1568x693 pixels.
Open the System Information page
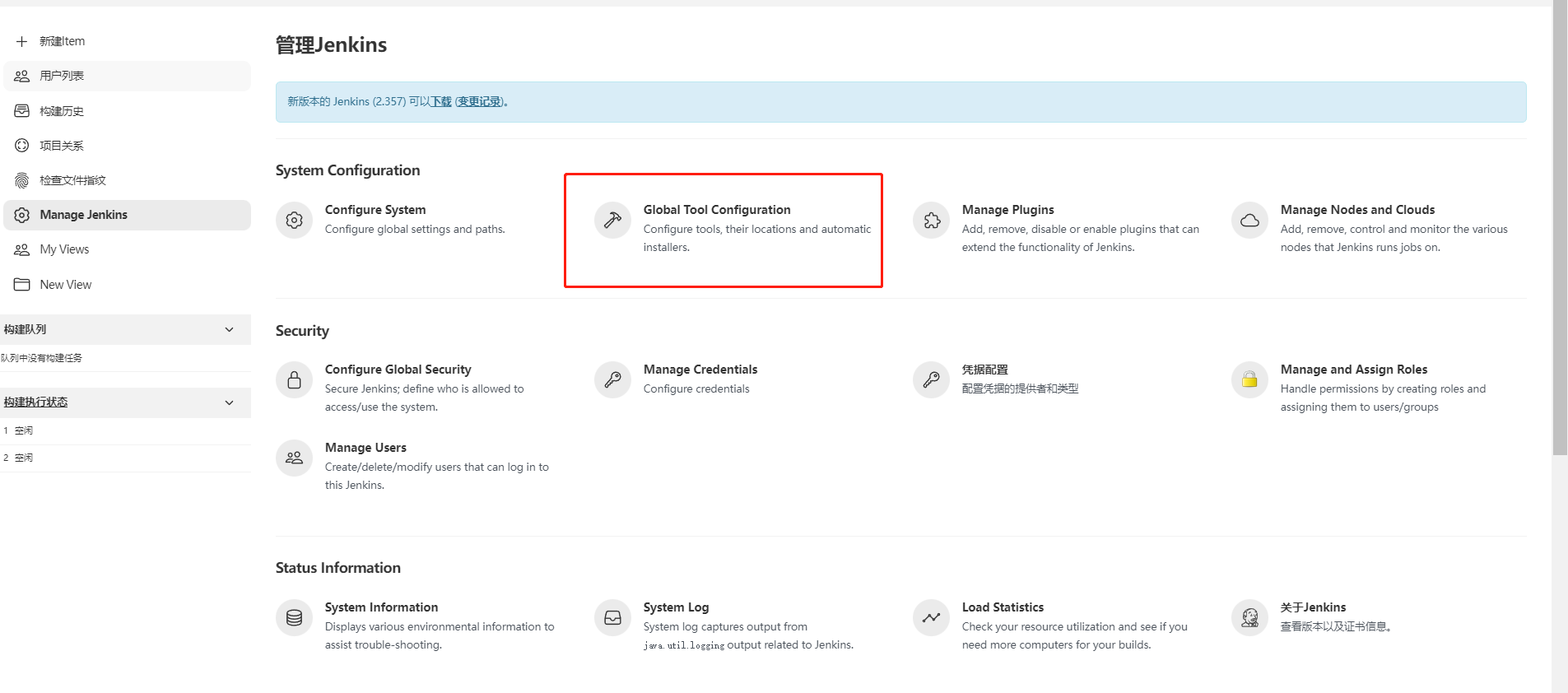coord(381,607)
